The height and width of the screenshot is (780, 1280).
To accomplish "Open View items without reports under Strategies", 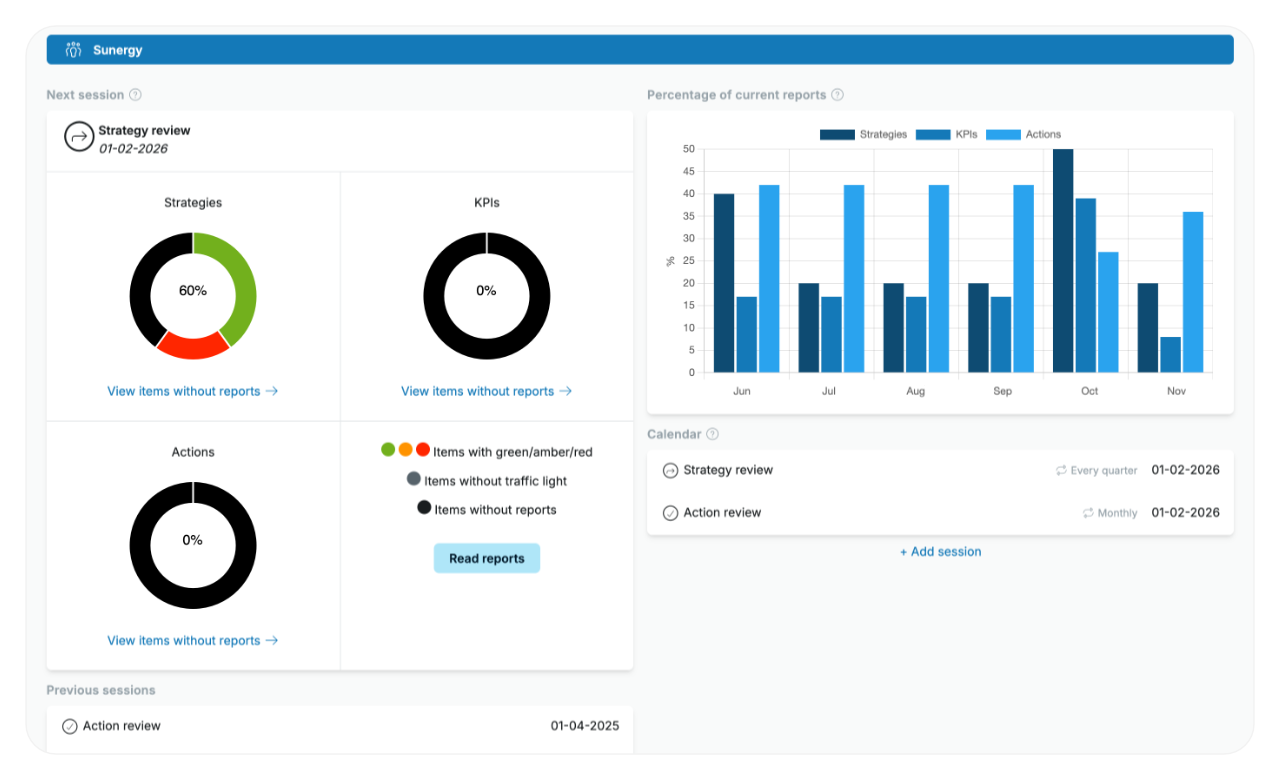I will pyautogui.click(x=192, y=391).
